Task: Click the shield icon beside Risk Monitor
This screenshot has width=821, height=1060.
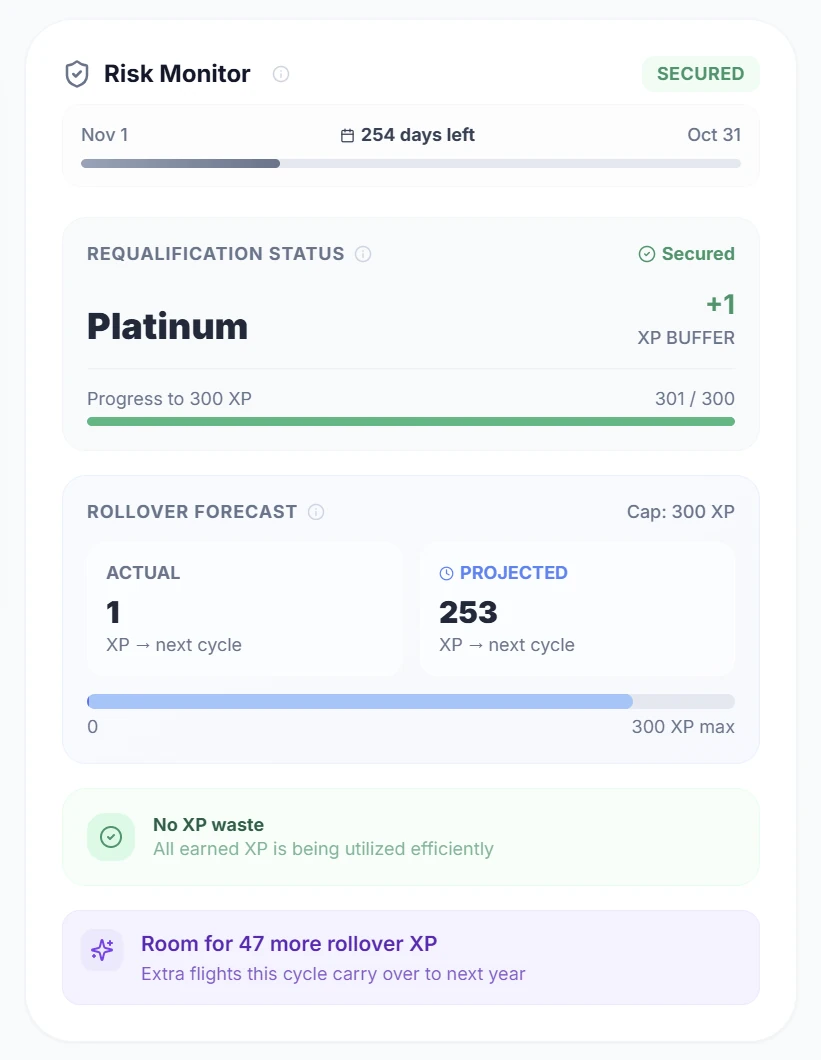Action: pos(77,73)
